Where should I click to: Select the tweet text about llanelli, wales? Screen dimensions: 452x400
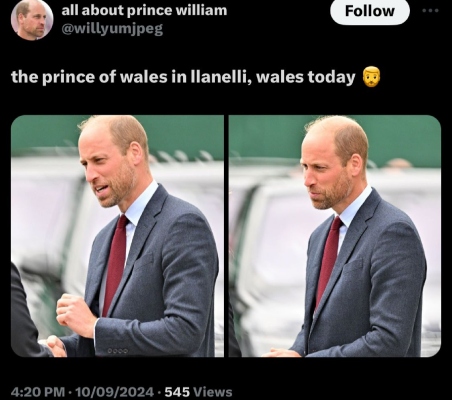click(183, 77)
